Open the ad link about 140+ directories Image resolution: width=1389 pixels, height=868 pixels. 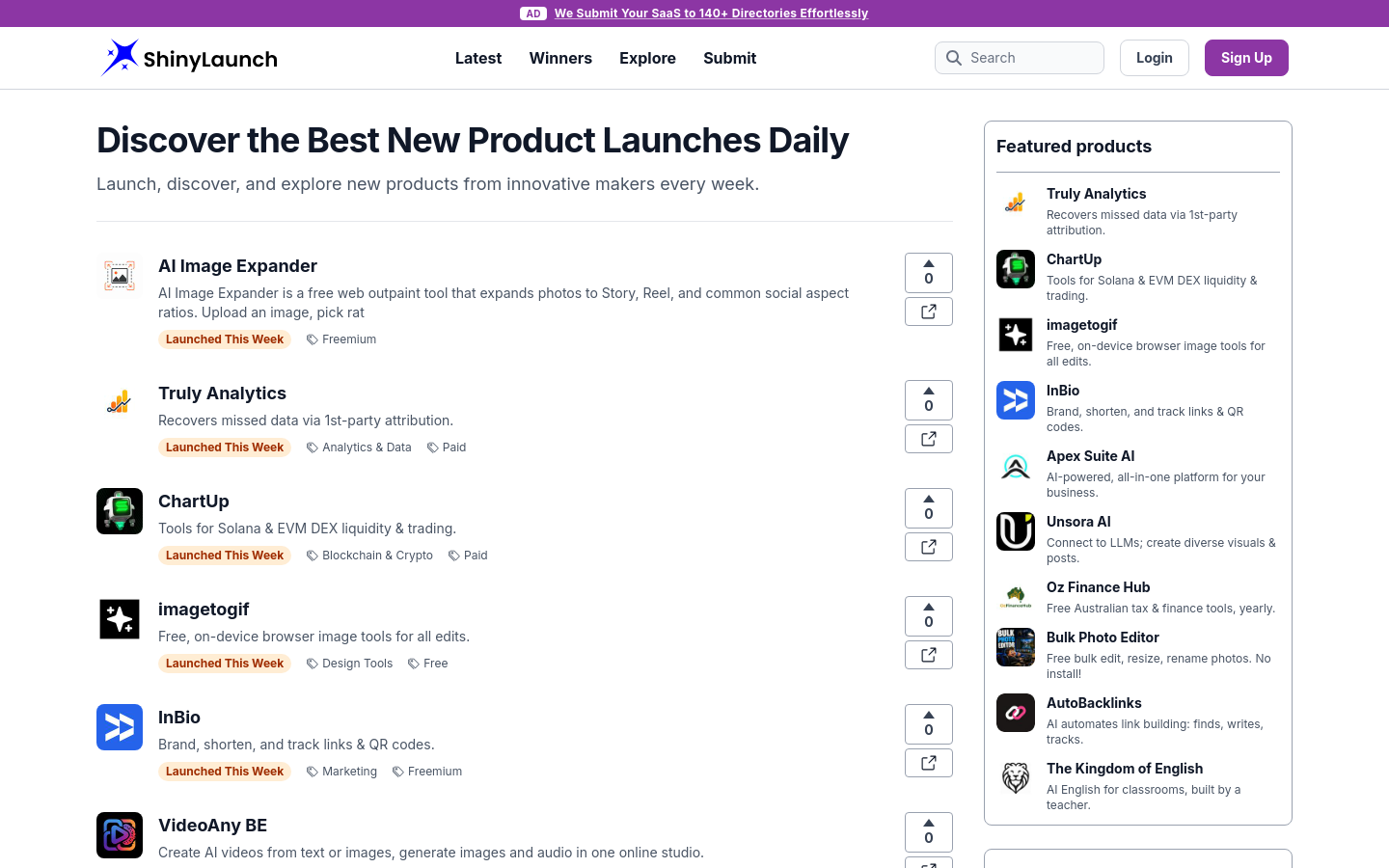(711, 14)
